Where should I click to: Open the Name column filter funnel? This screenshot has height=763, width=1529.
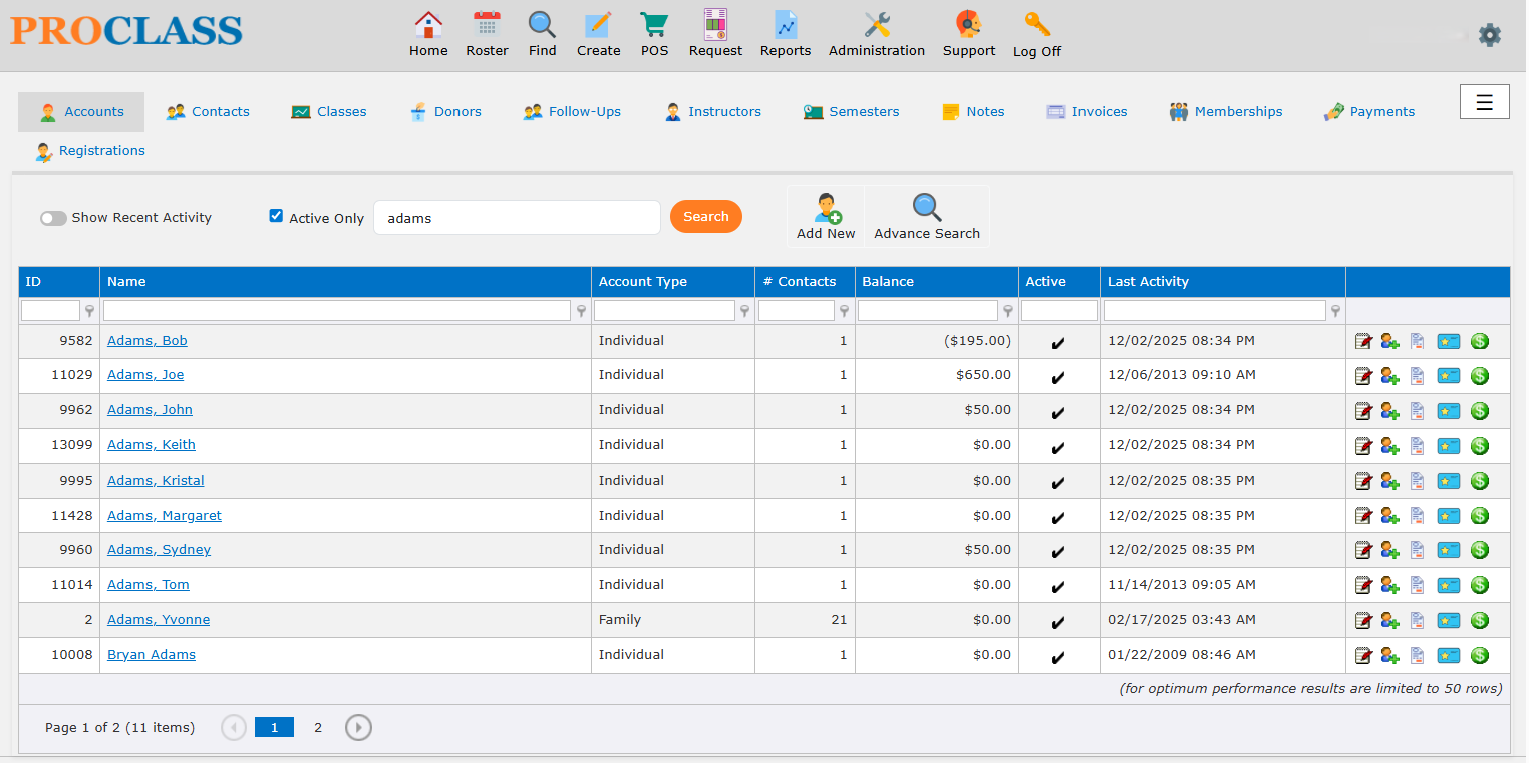(581, 311)
